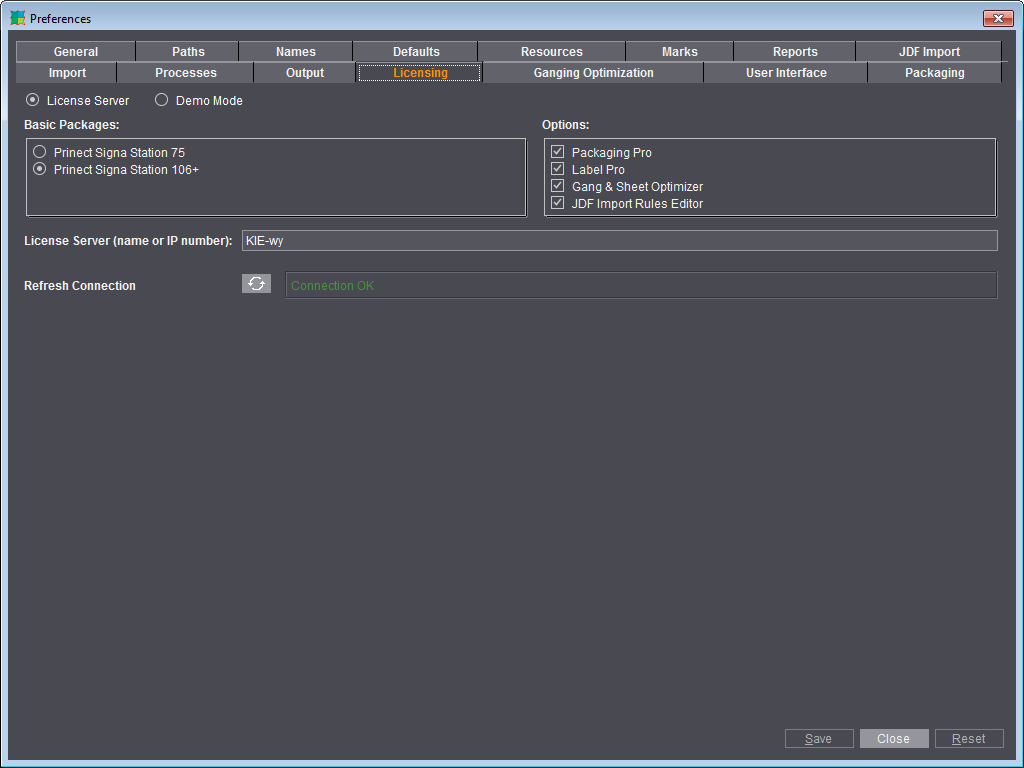
Task: Open the Output tab
Action: point(304,72)
